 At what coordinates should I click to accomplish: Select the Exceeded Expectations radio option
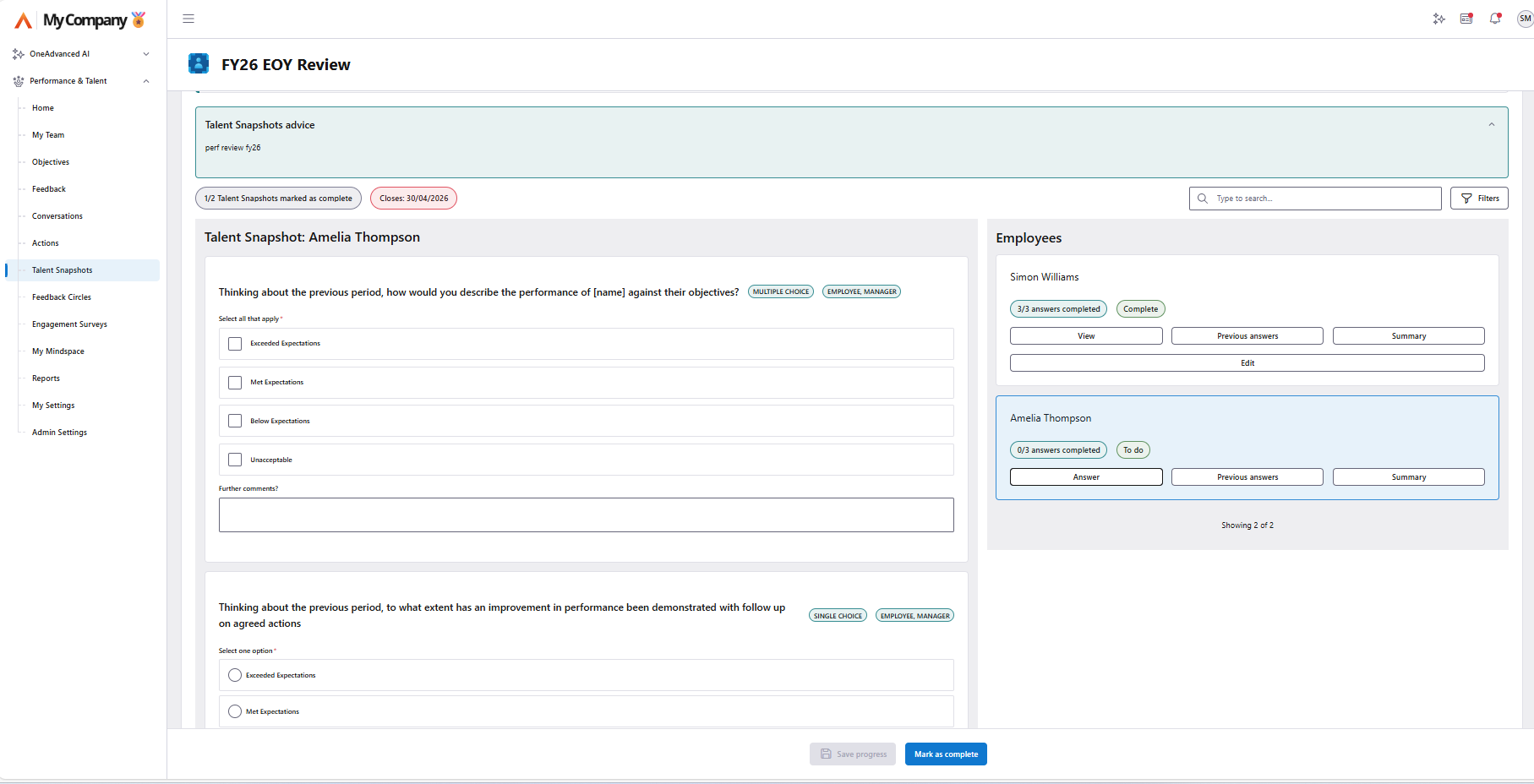tap(235, 675)
